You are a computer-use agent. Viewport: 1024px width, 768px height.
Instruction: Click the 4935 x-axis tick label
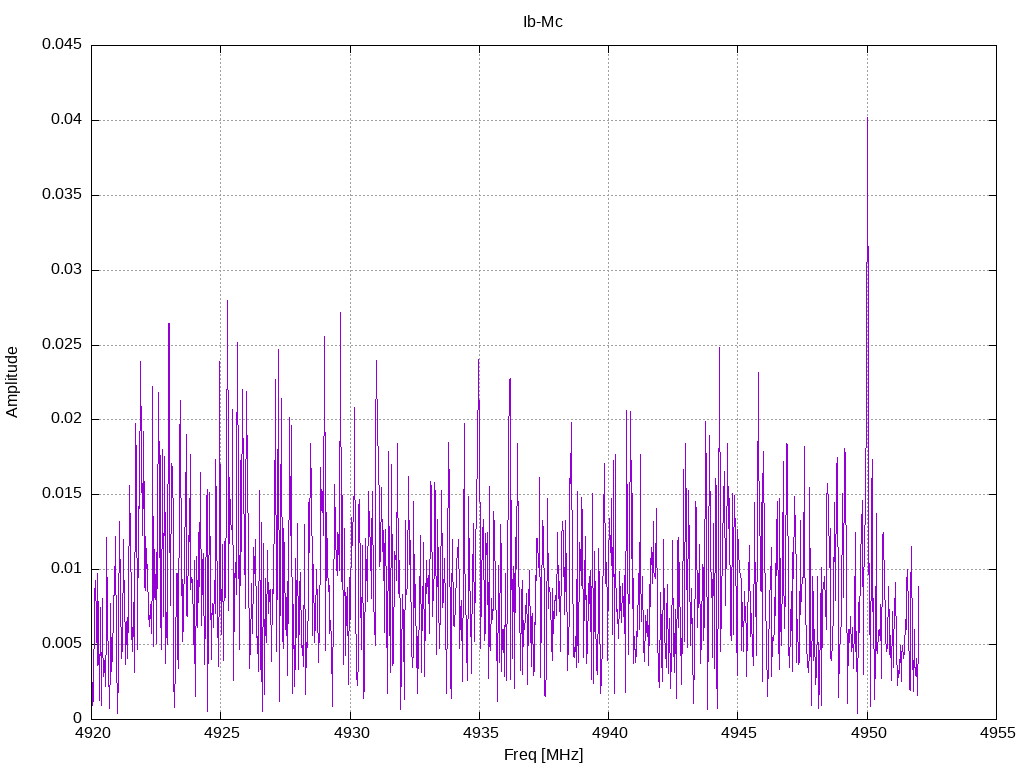coord(479,733)
